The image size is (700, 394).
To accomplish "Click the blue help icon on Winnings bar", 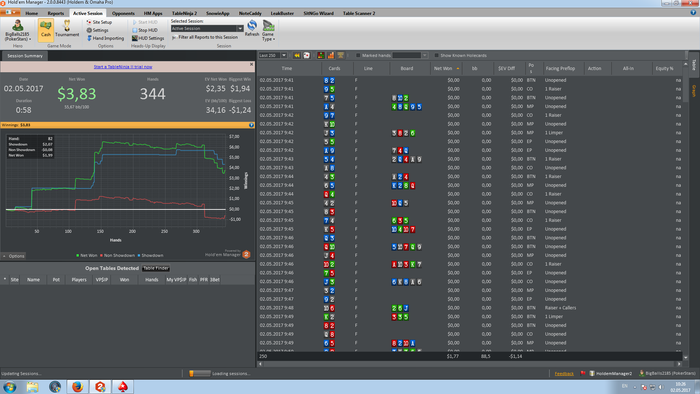I will 251,125.
